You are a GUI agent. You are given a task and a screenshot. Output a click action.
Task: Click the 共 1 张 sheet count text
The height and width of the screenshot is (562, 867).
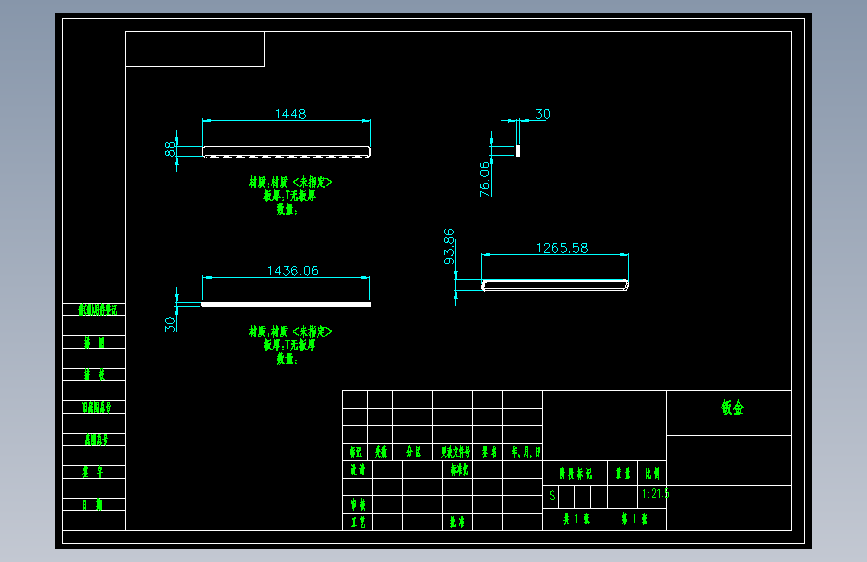(576, 519)
